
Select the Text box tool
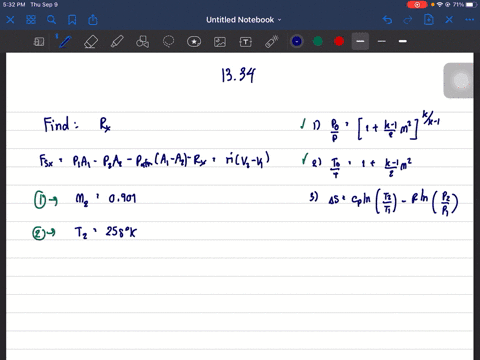(246, 42)
